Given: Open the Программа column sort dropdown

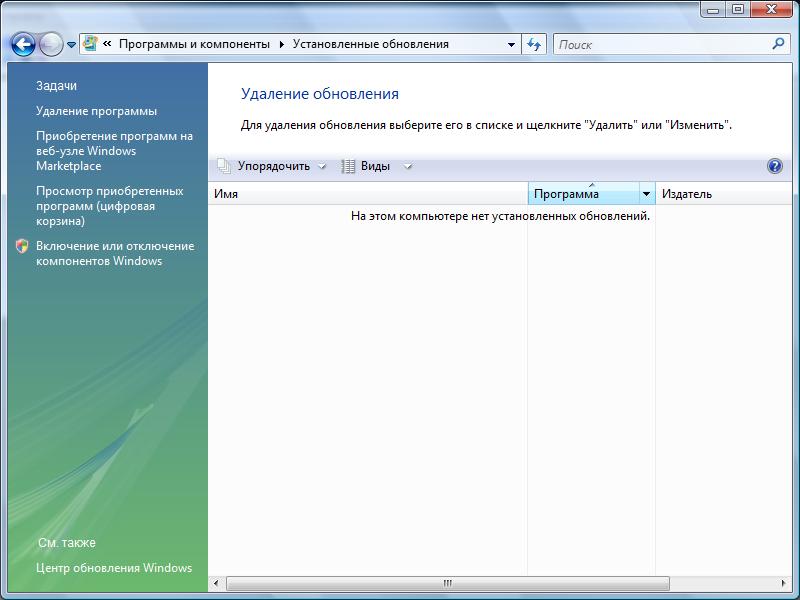Looking at the screenshot, I should point(644,194).
